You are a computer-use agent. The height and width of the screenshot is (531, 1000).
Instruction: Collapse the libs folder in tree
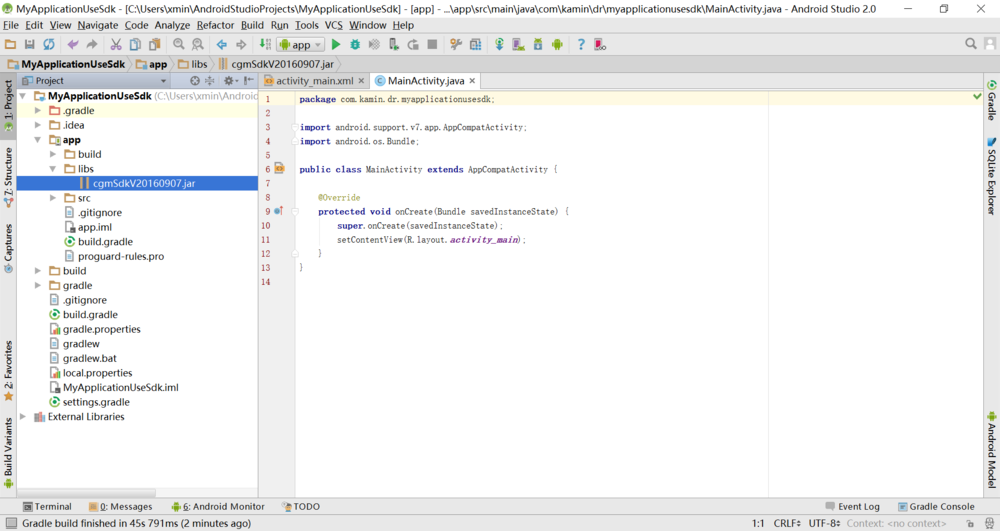(53, 169)
